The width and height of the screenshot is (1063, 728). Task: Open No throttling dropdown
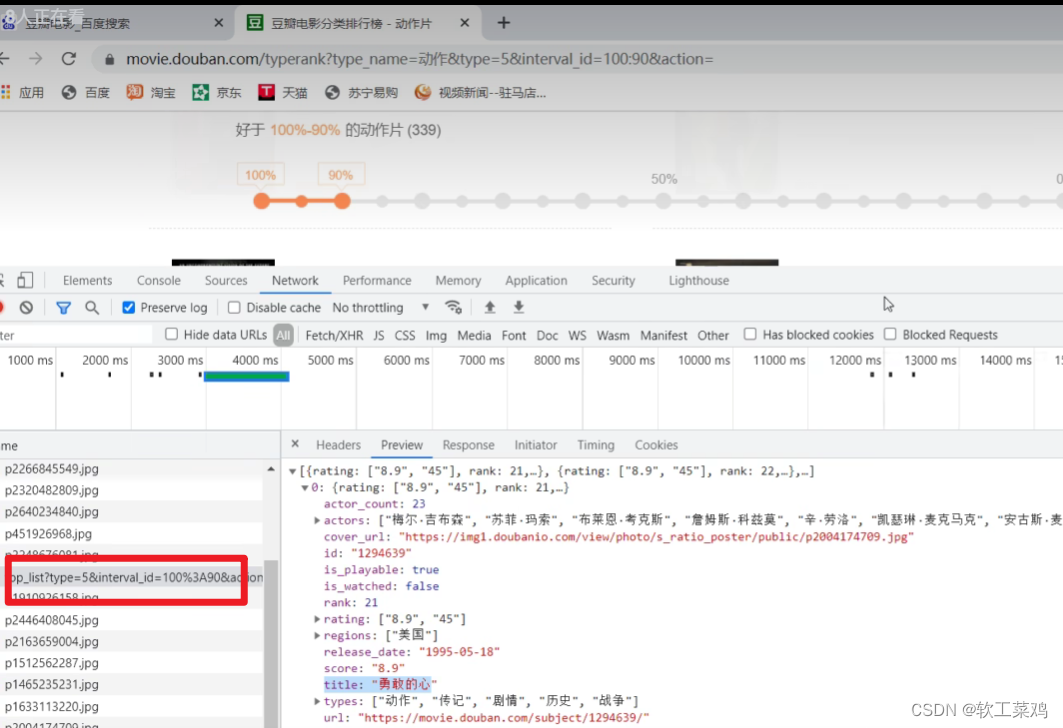pos(380,308)
